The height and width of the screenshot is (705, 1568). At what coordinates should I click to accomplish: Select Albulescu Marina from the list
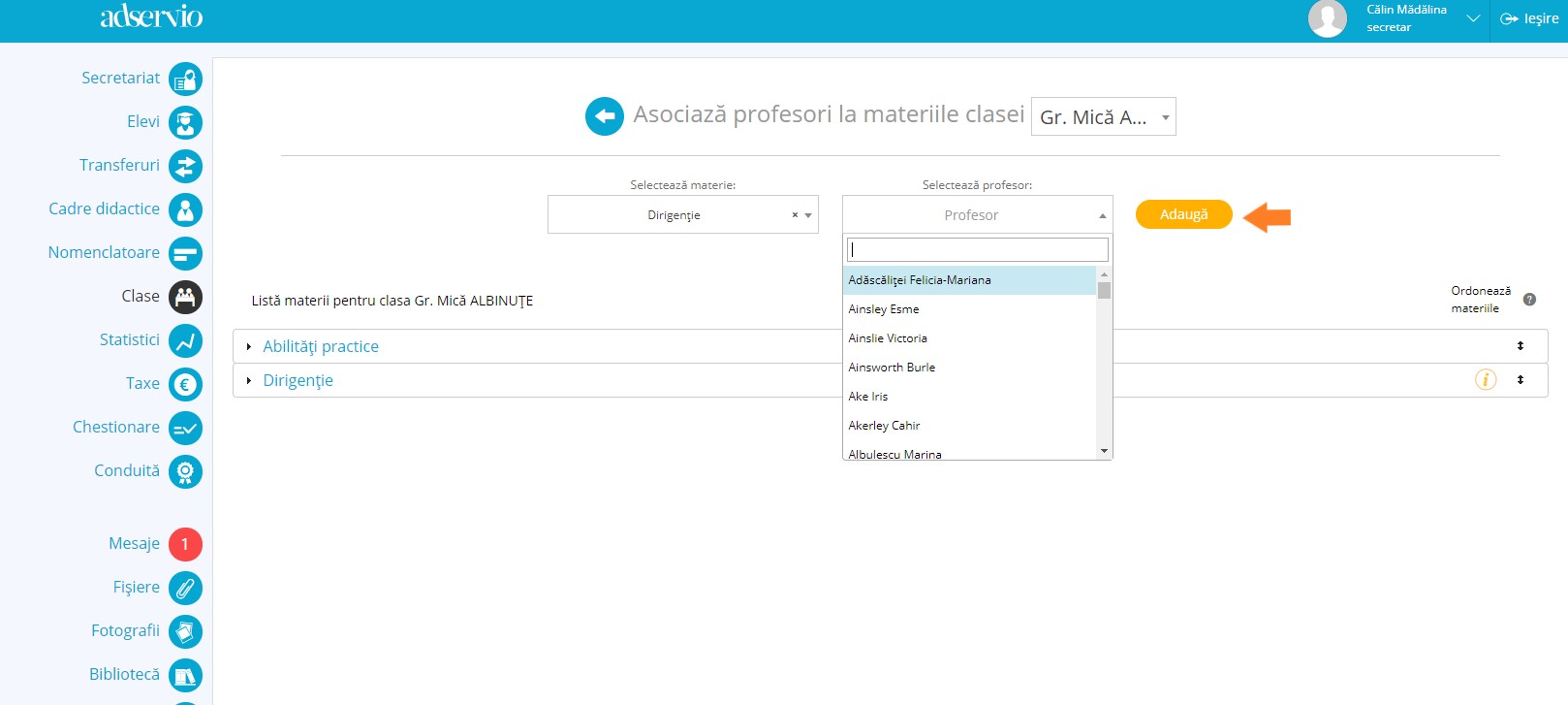tap(970, 451)
